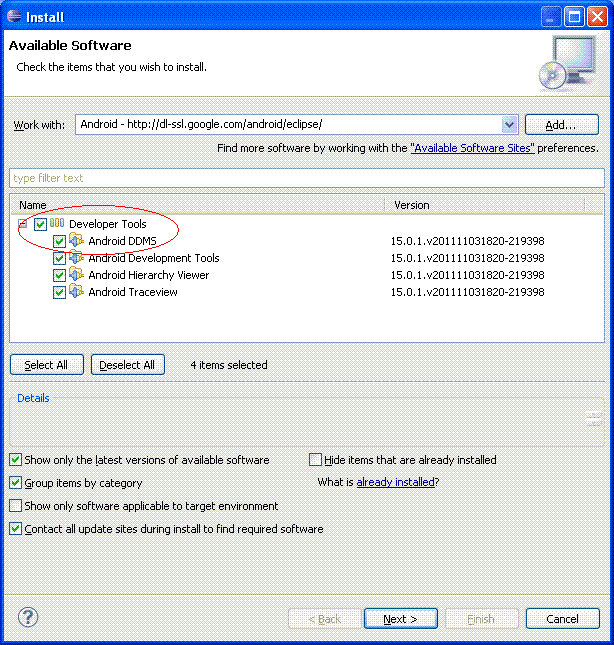Toggle Group items by category checkbox

click(16, 483)
